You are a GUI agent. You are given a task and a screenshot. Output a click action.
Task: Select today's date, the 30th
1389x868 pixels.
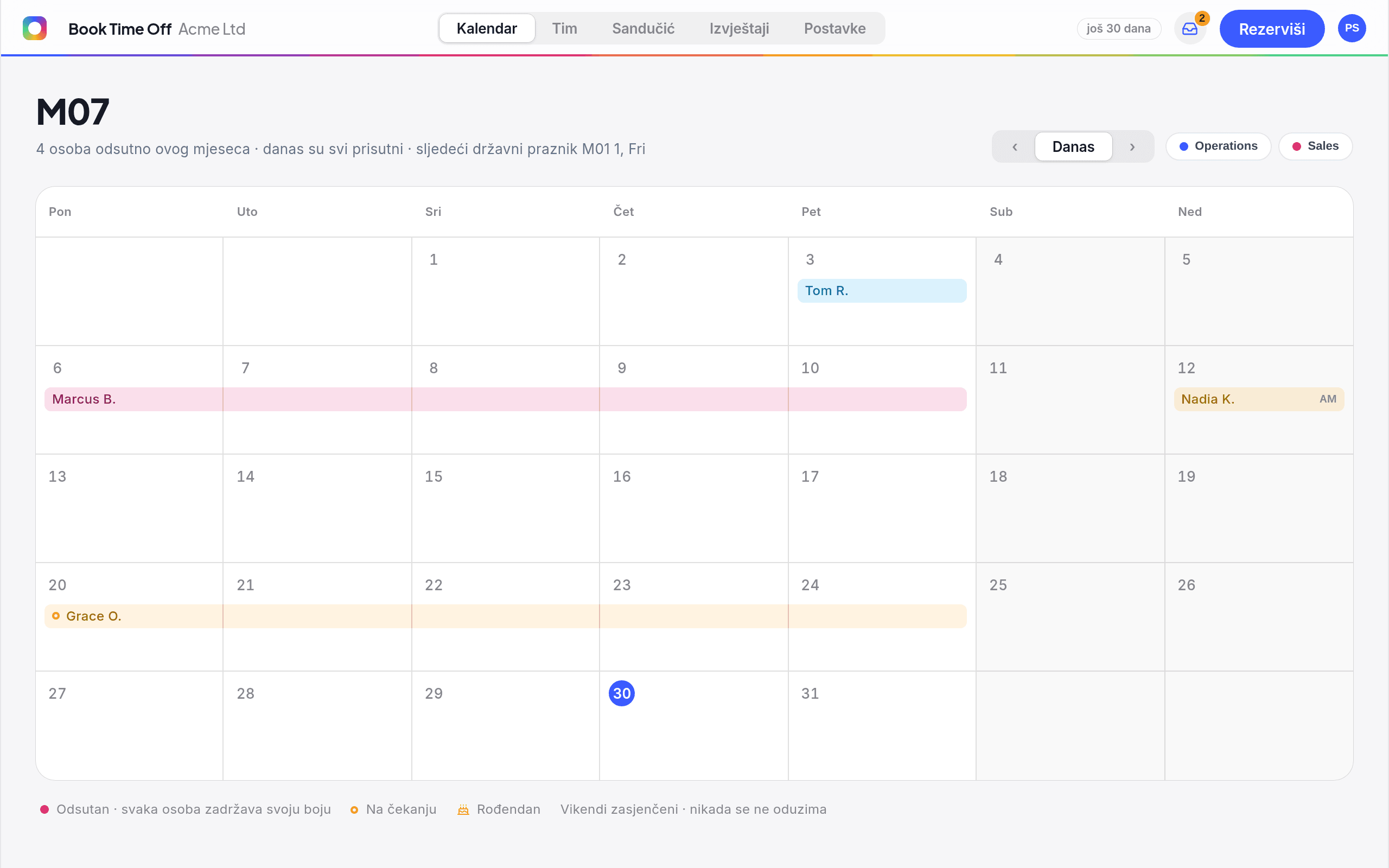[x=622, y=693]
